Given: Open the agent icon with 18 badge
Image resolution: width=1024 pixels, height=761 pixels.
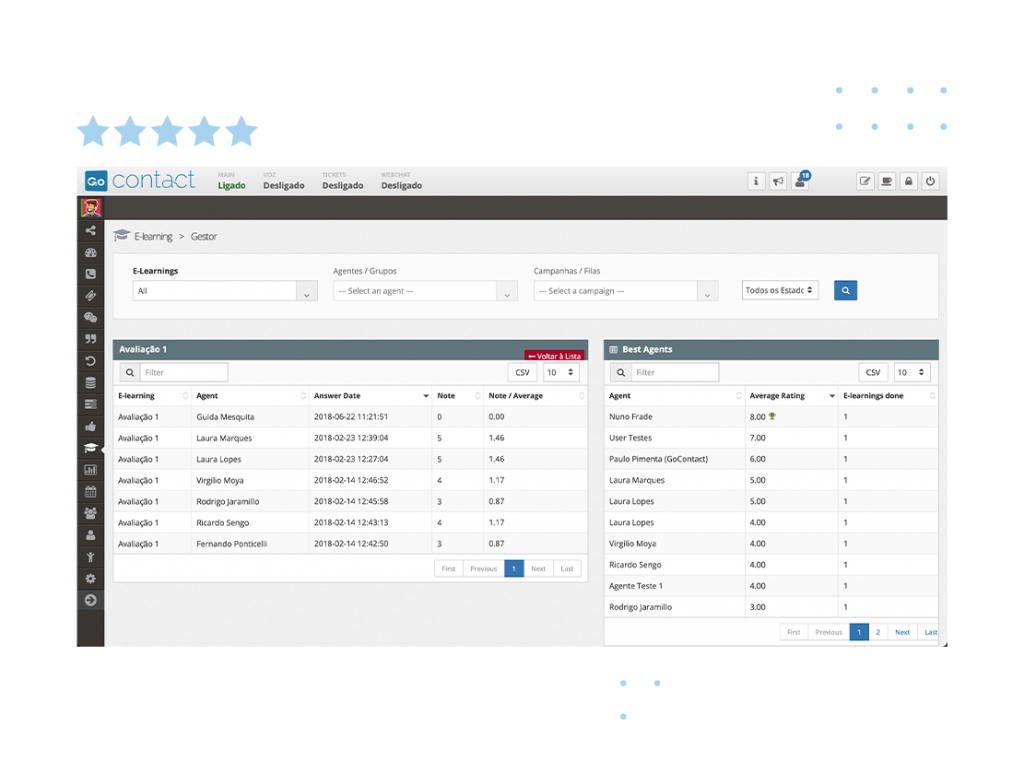Looking at the screenshot, I should coord(801,181).
